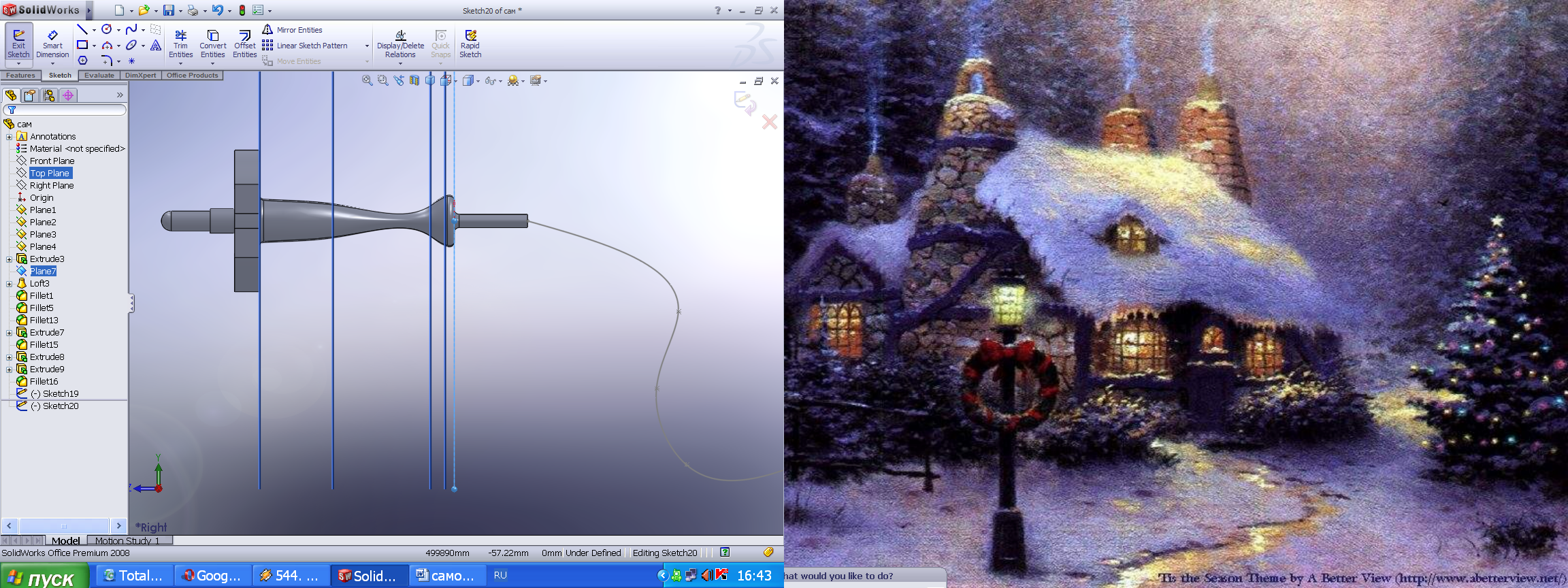The image size is (1568, 588).
Task: Click Zoom to Area in view toolbar
Action: tap(383, 80)
